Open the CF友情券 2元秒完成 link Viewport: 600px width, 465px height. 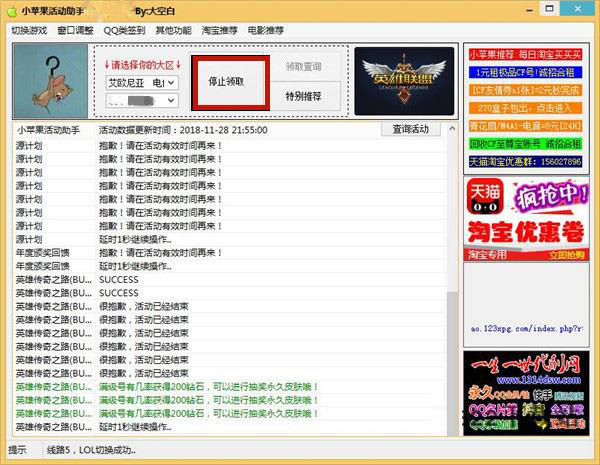(x=525, y=90)
